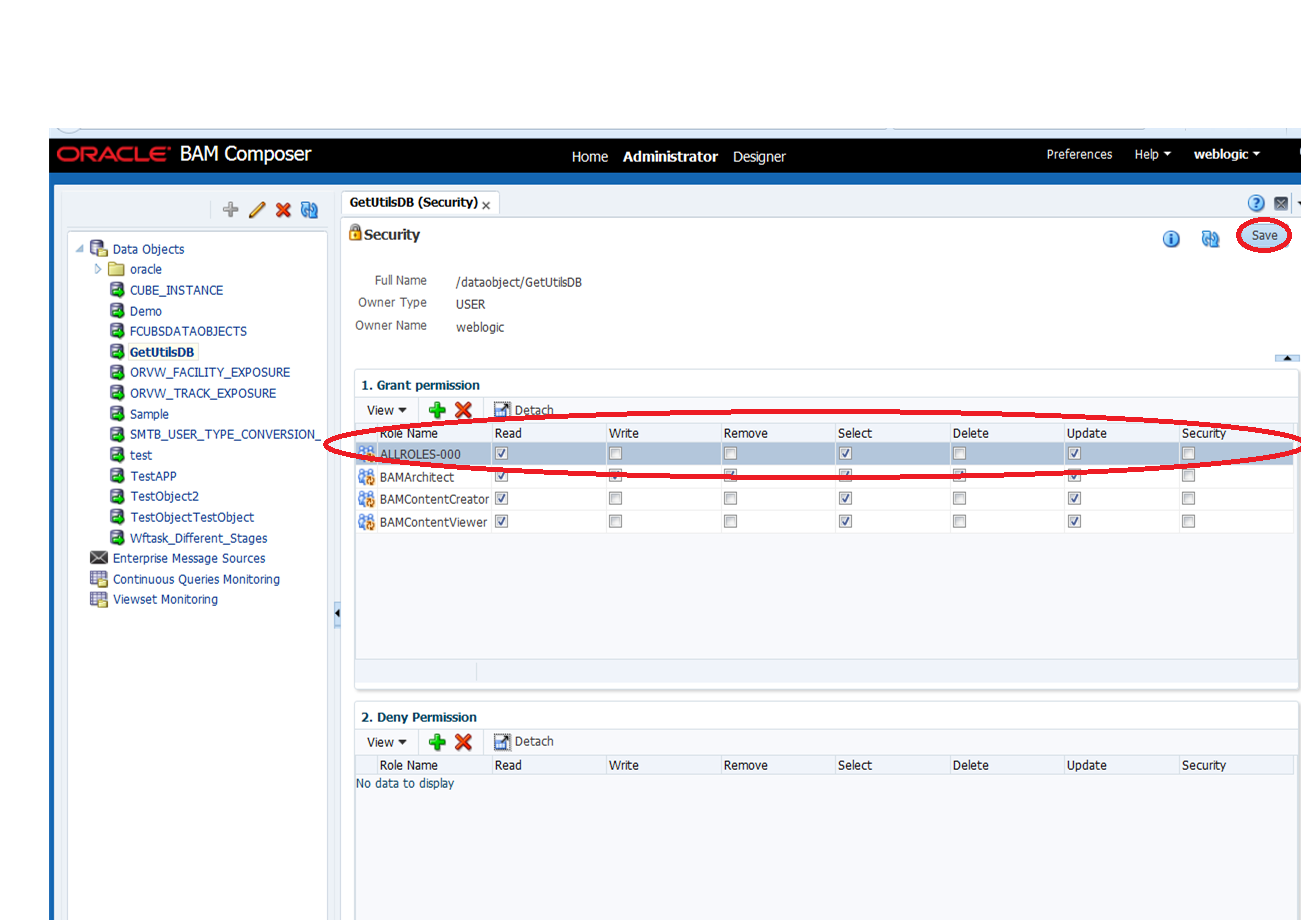Screen dimensions: 1301x920
Task: Collapse the Security header with the up arrow
Action: tap(1288, 357)
